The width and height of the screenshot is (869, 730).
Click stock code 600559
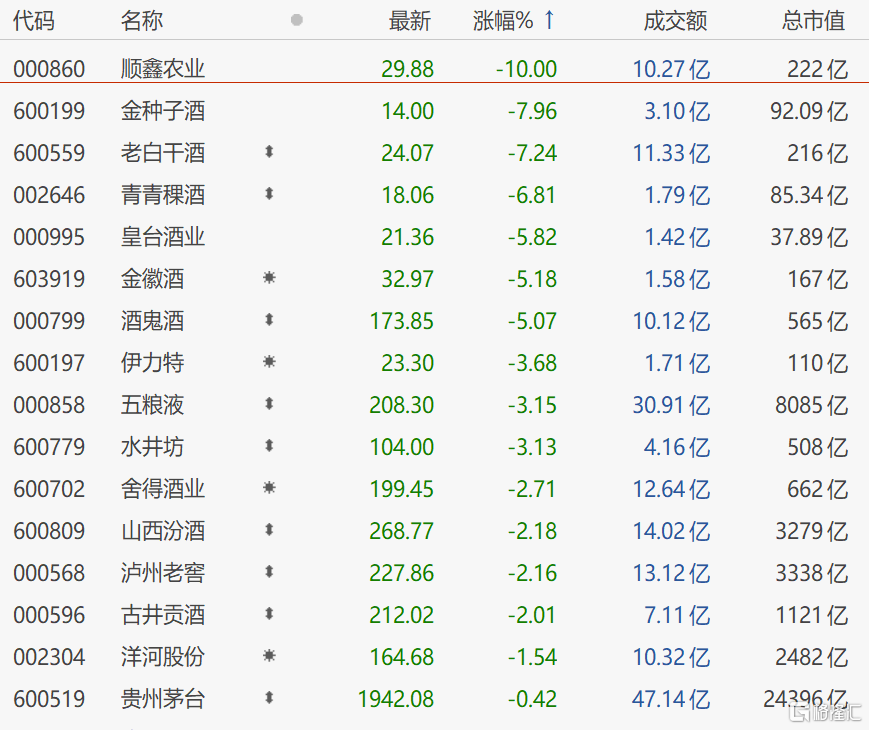pos(49,154)
